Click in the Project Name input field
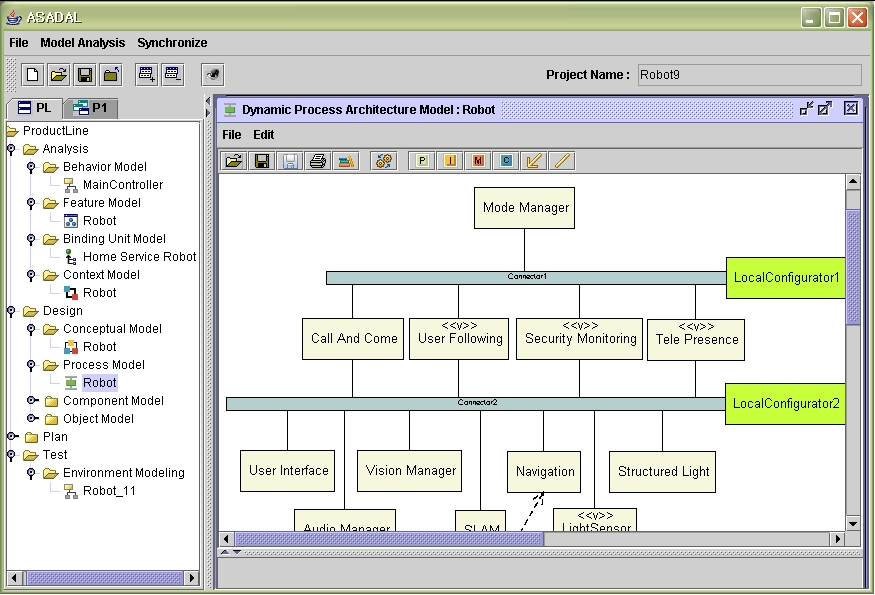875x595 pixels. click(749, 75)
